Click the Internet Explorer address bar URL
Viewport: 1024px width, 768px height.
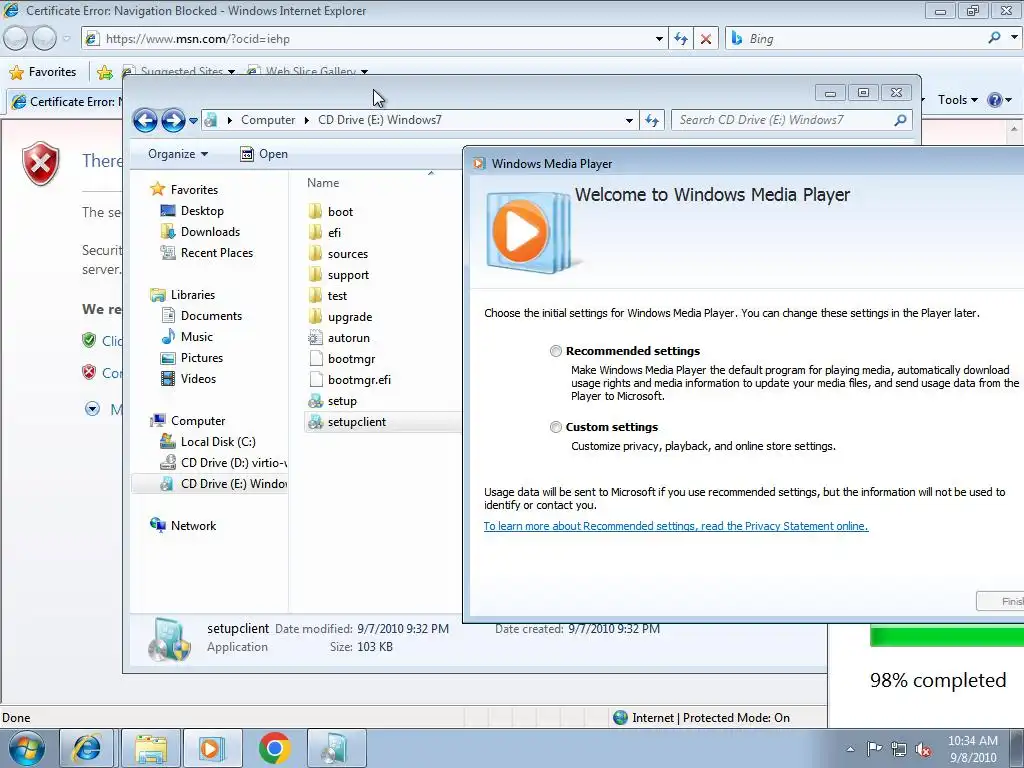(x=197, y=39)
